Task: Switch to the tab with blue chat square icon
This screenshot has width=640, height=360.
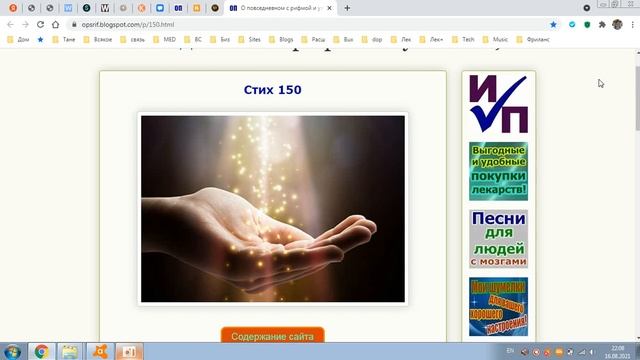Action: point(160,8)
